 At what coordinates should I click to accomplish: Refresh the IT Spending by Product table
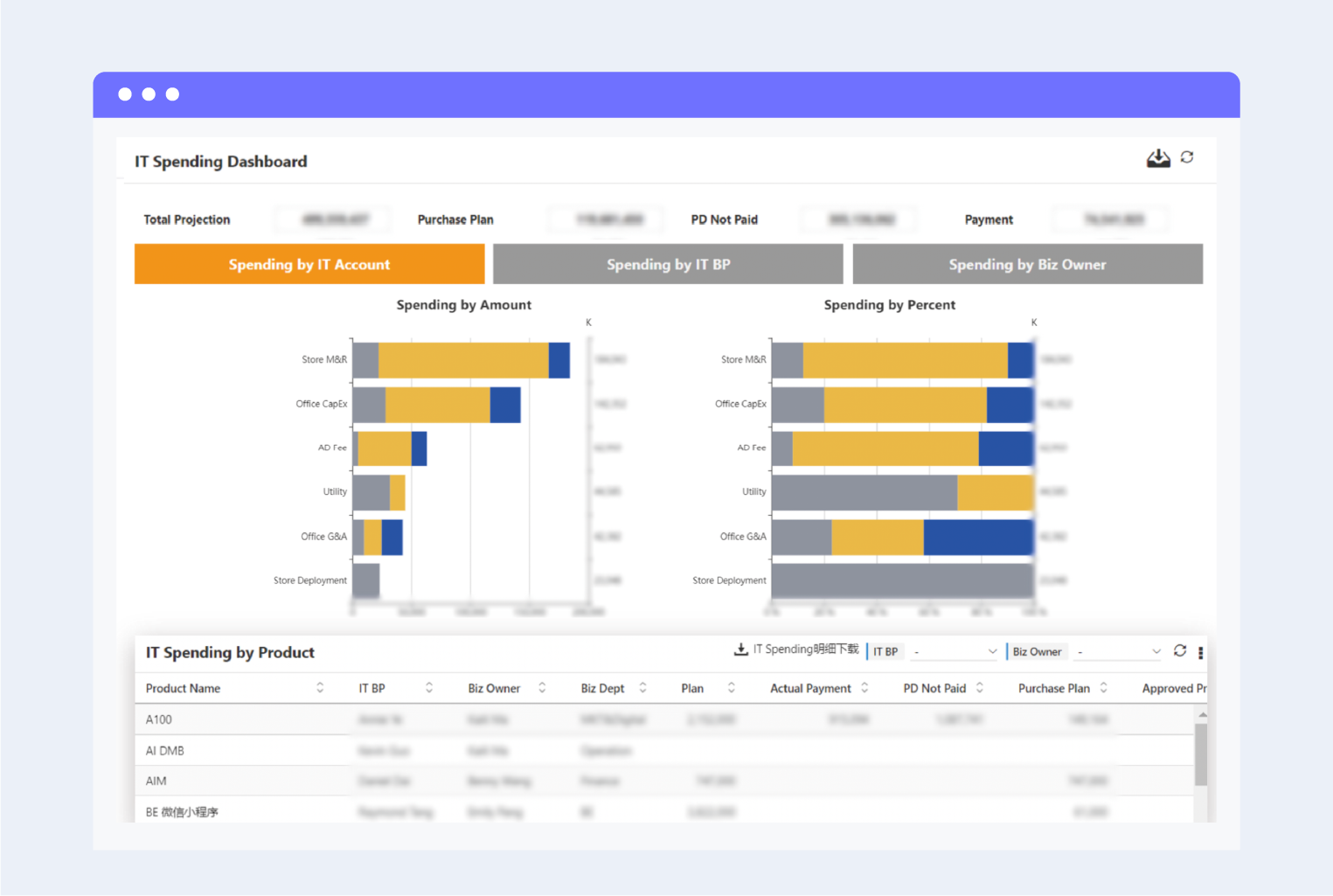click(1180, 650)
